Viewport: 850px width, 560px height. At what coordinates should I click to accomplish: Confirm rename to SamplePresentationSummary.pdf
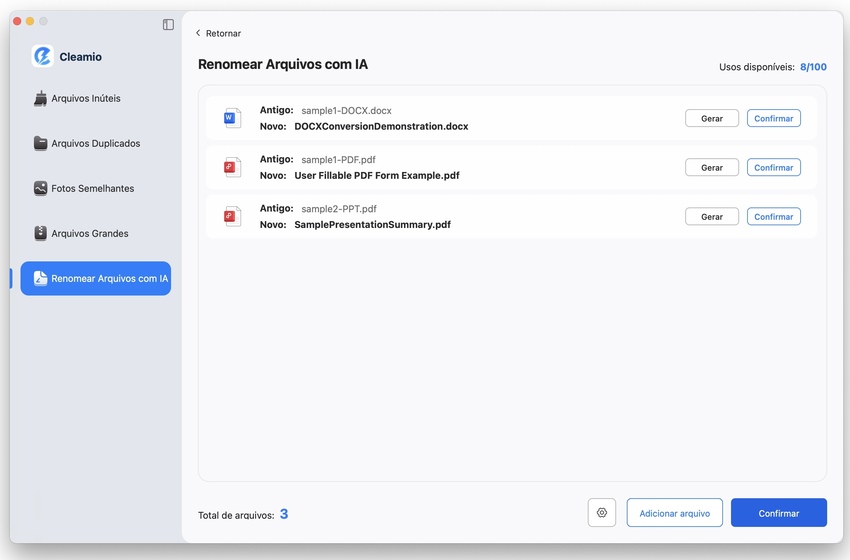pyautogui.click(x=773, y=216)
